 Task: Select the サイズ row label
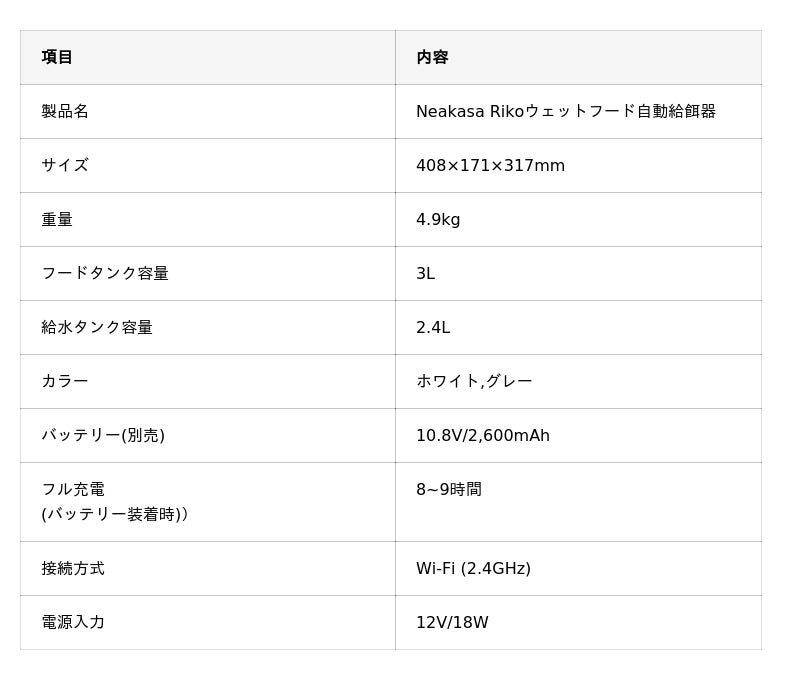(65, 165)
